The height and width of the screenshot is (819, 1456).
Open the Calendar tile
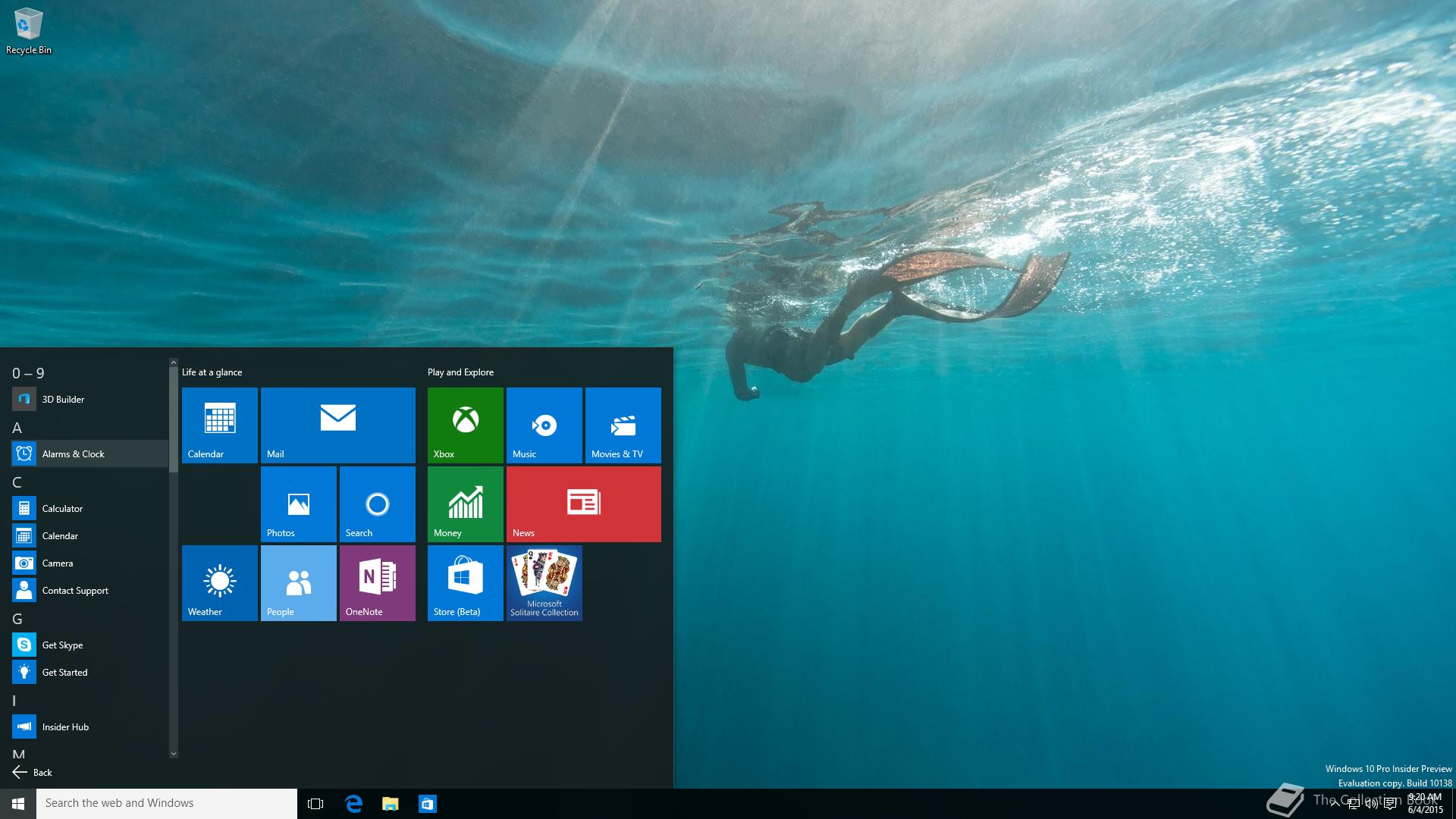(220, 425)
